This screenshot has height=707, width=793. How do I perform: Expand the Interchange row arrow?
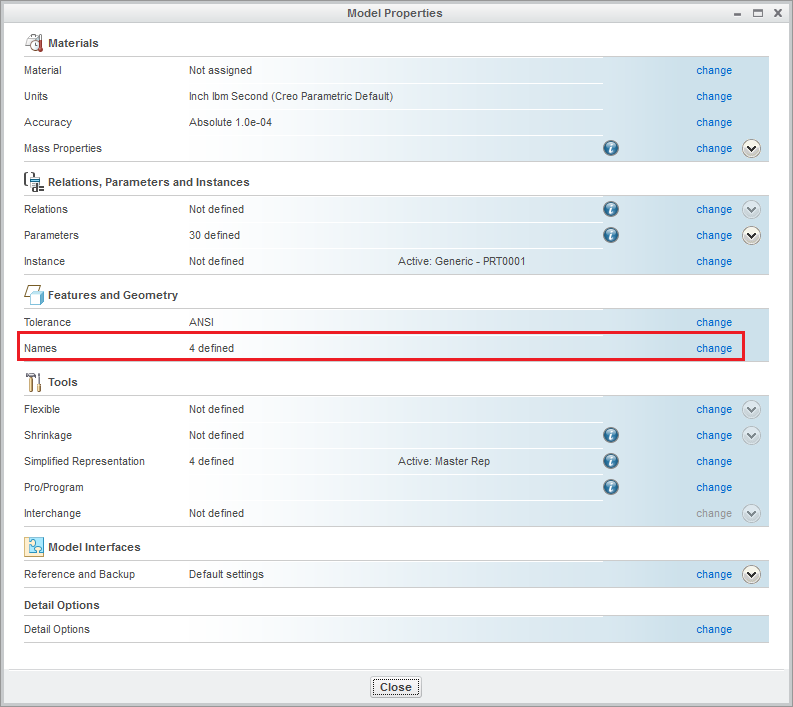(x=752, y=513)
